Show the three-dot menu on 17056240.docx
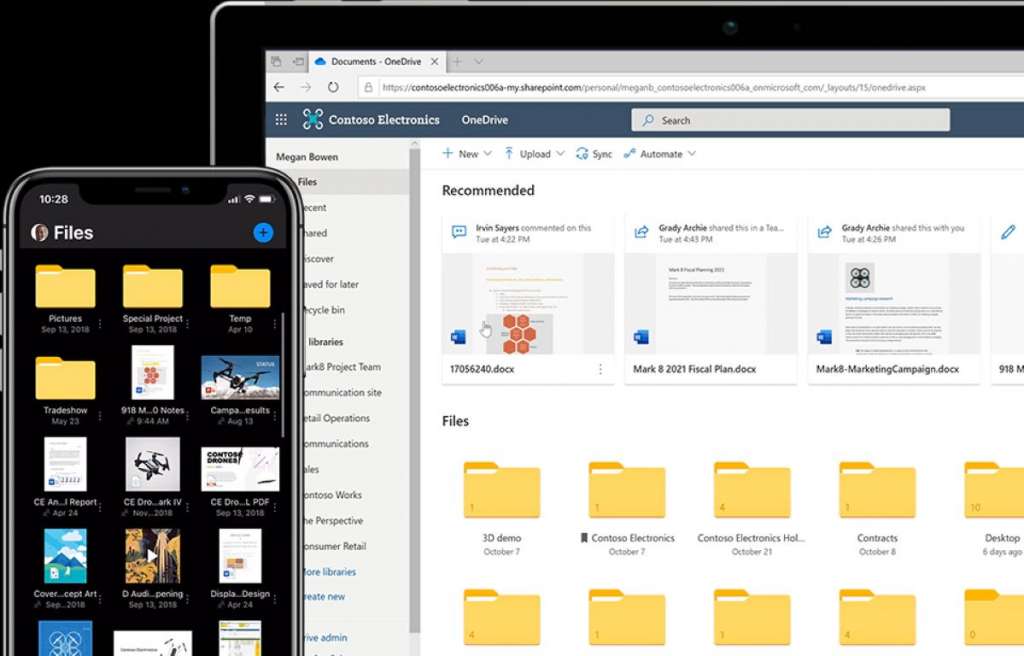Screen dimensions: 1024x656 (600, 369)
